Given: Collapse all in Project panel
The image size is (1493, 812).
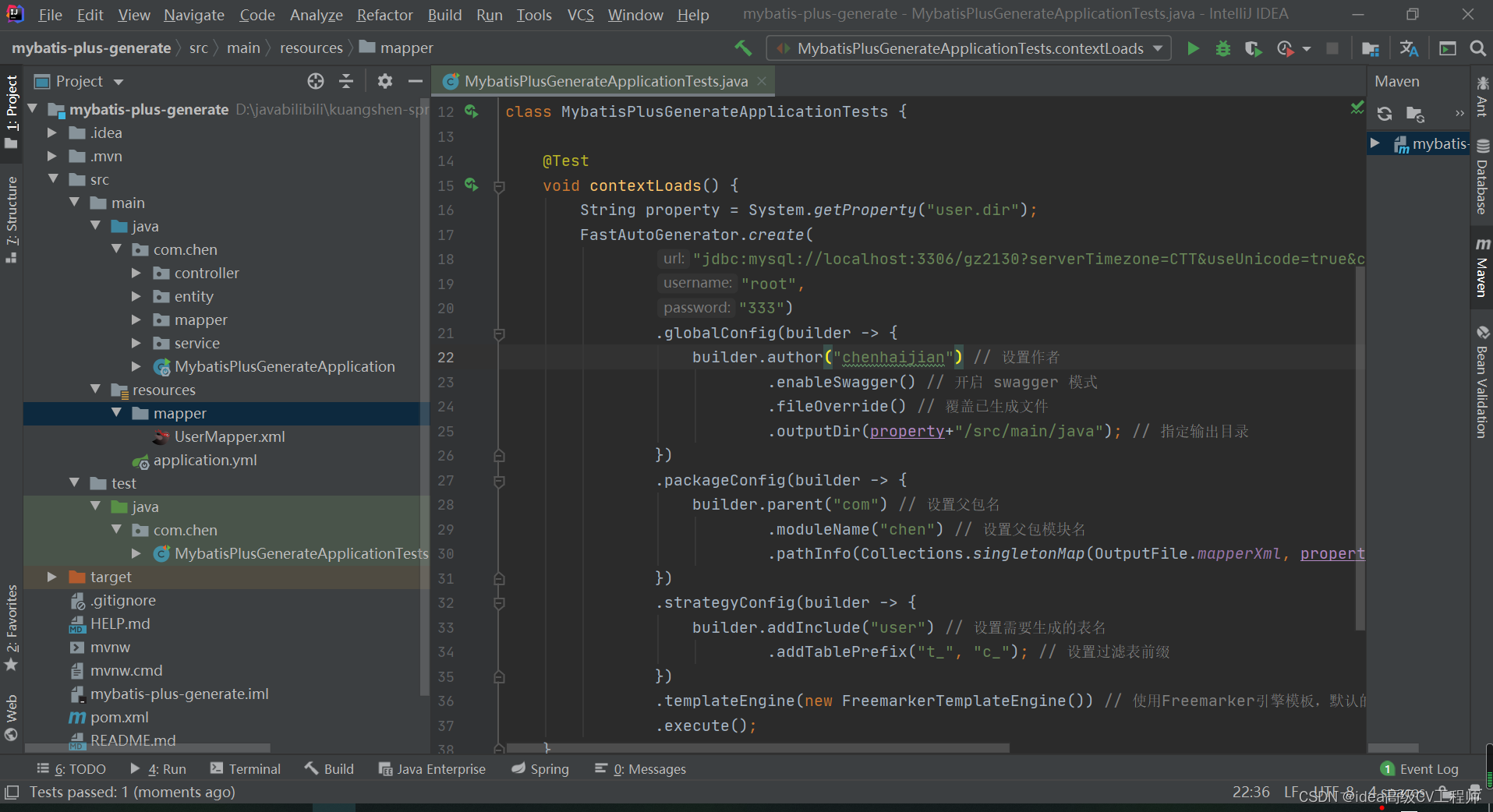Looking at the screenshot, I should pyautogui.click(x=346, y=81).
